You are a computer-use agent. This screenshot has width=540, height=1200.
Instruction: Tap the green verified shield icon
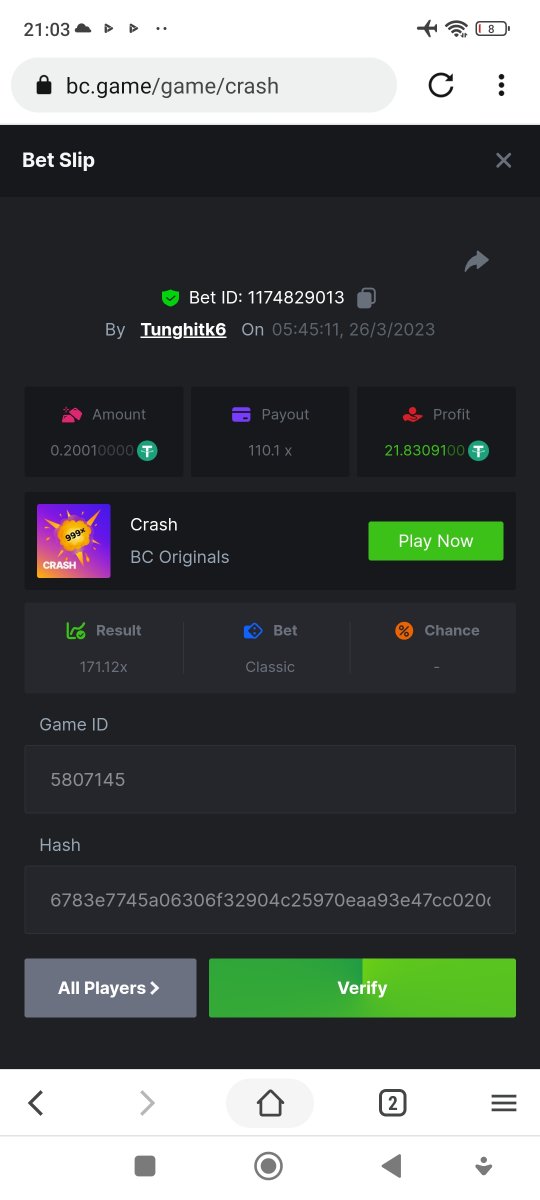tap(170, 298)
